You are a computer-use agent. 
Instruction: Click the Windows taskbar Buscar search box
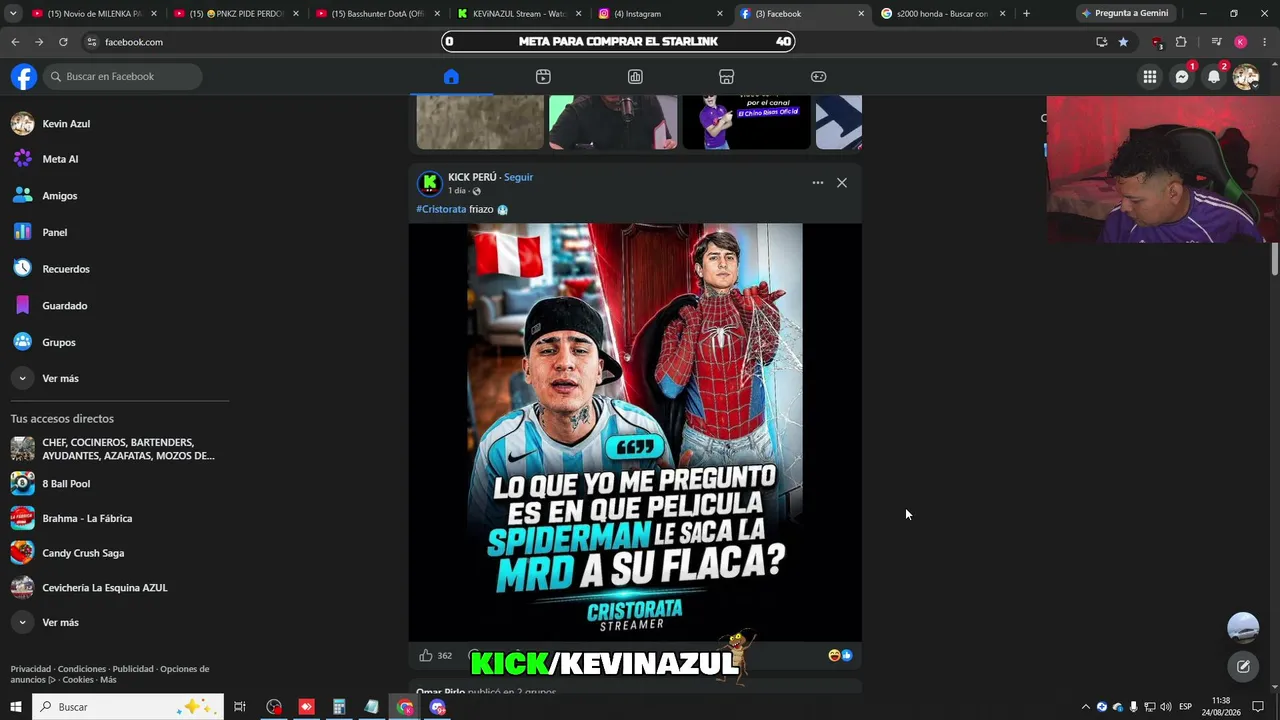(x=127, y=707)
